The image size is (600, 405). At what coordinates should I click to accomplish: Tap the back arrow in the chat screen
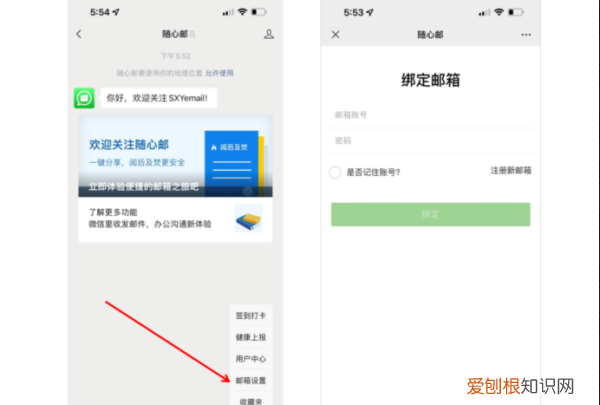click(x=79, y=34)
